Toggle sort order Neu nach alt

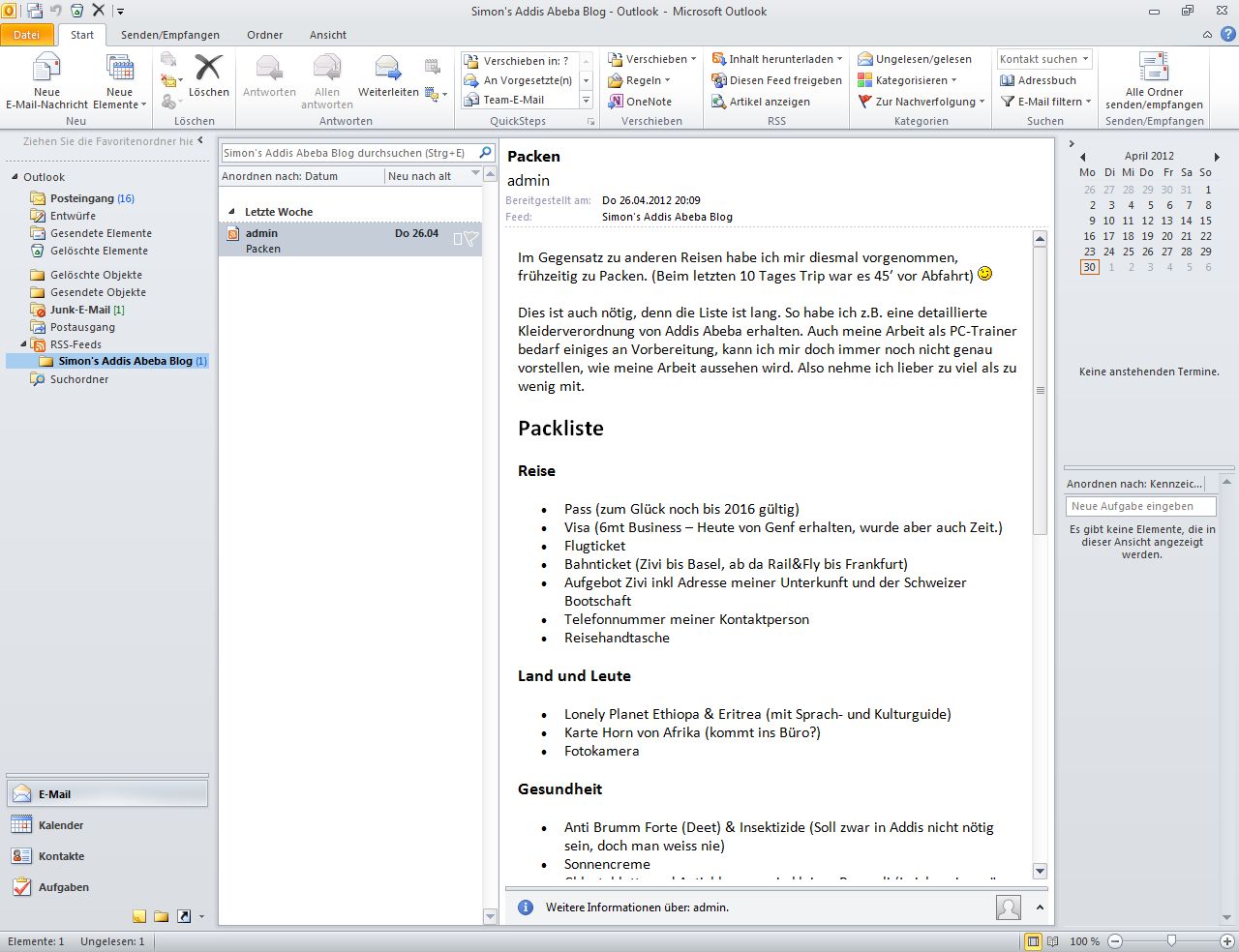coord(420,176)
